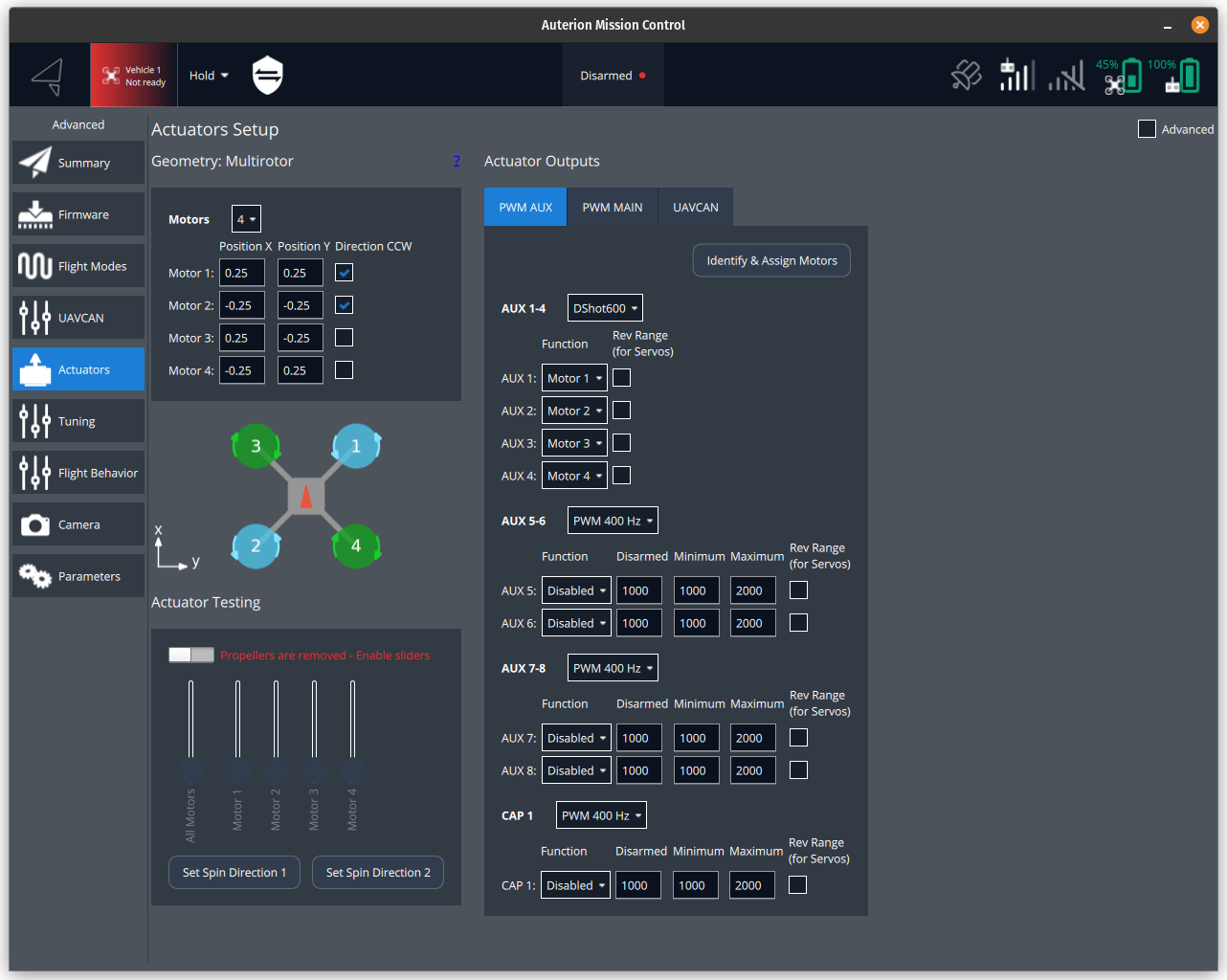Click the paper plane Fly view icon

tap(47, 77)
